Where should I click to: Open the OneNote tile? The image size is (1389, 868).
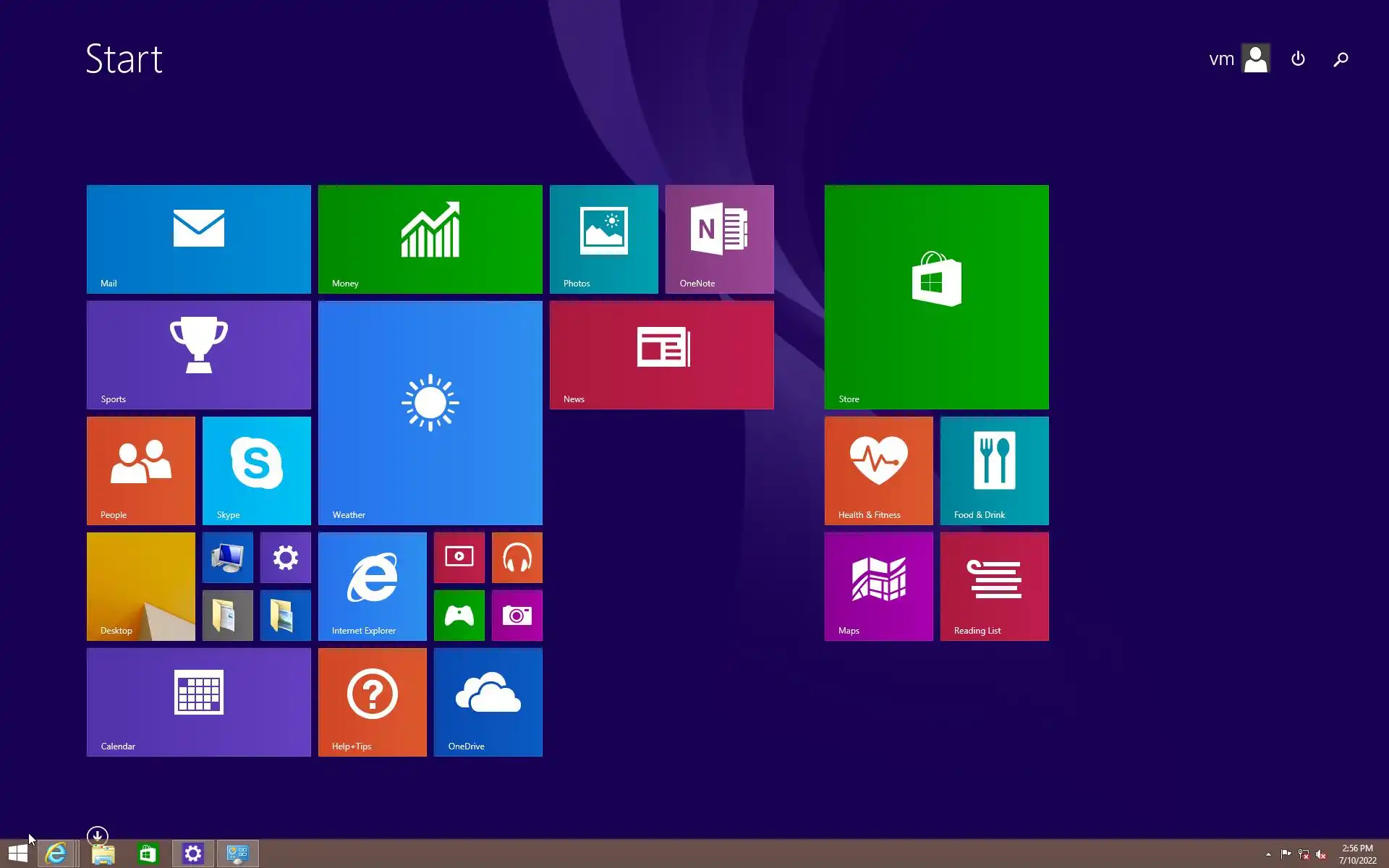[x=719, y=239]
